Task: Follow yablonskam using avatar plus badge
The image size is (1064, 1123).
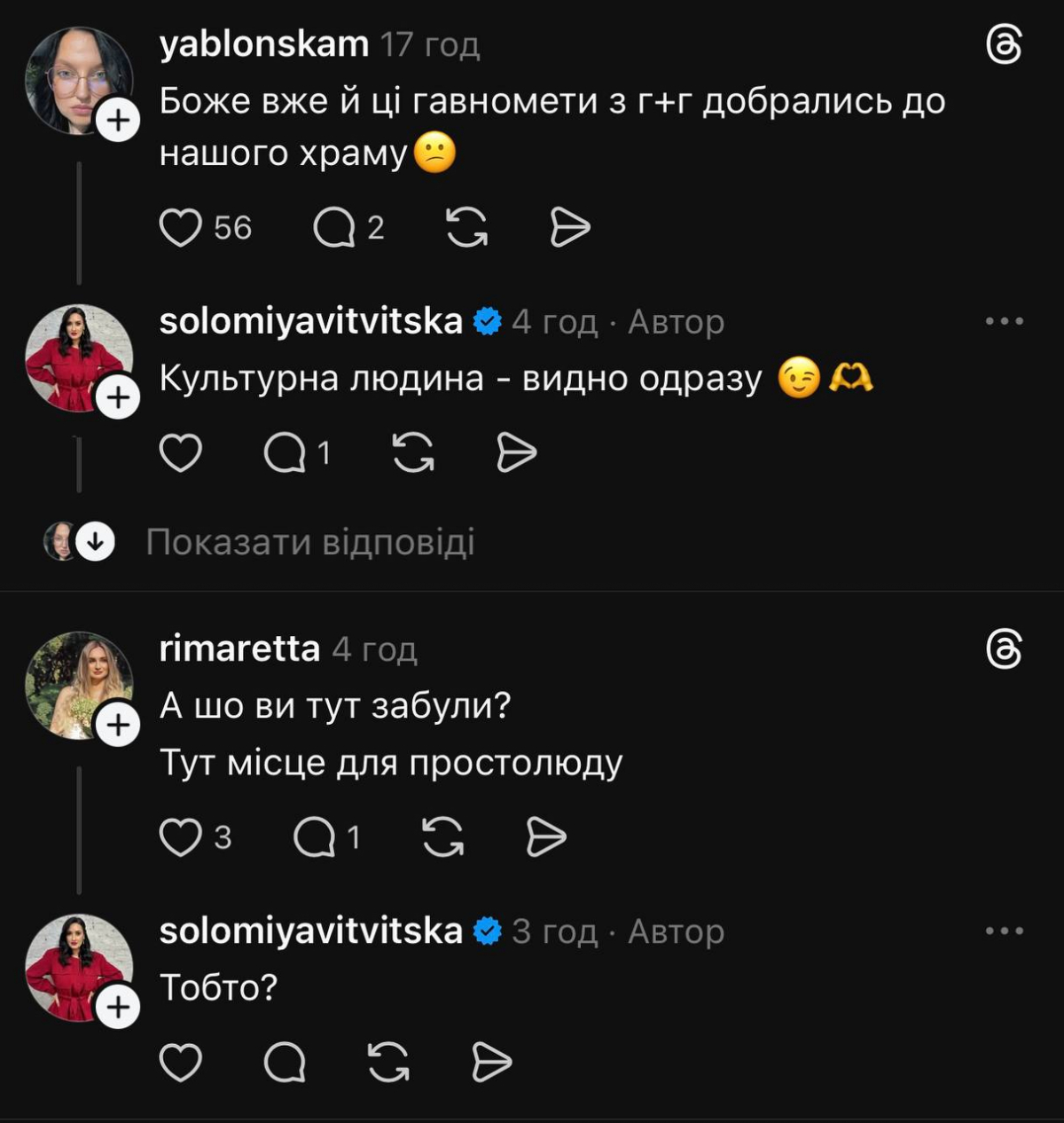Action: [118, 121]
